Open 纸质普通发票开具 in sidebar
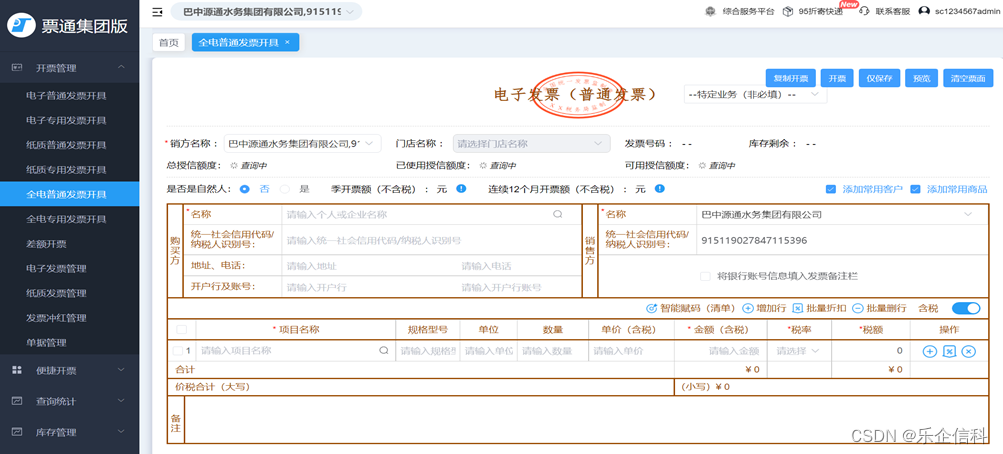This screenshot has width=1003, height=454. coord(69,145)
